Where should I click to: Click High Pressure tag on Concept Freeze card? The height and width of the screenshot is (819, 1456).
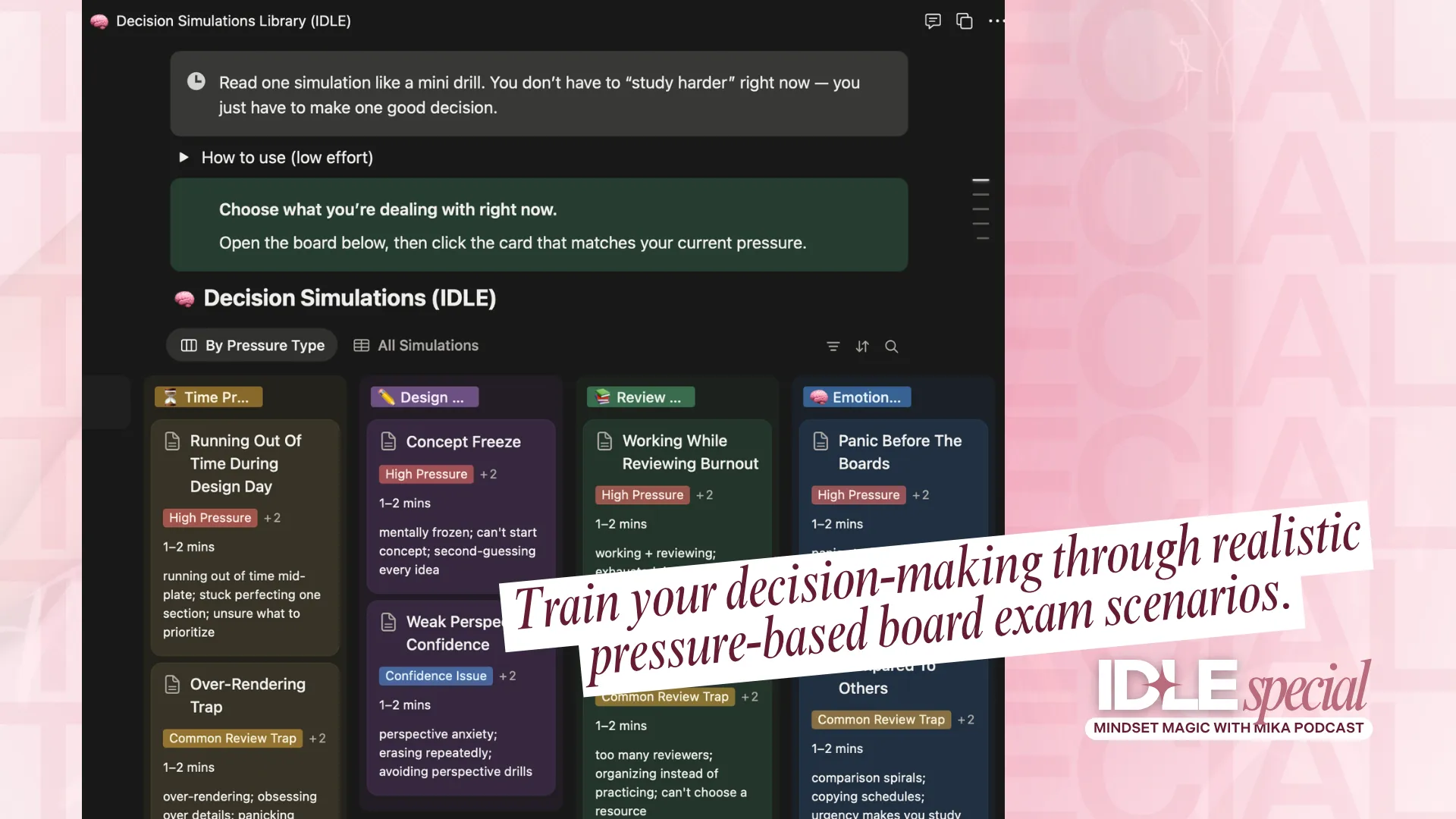click(426, 475)
